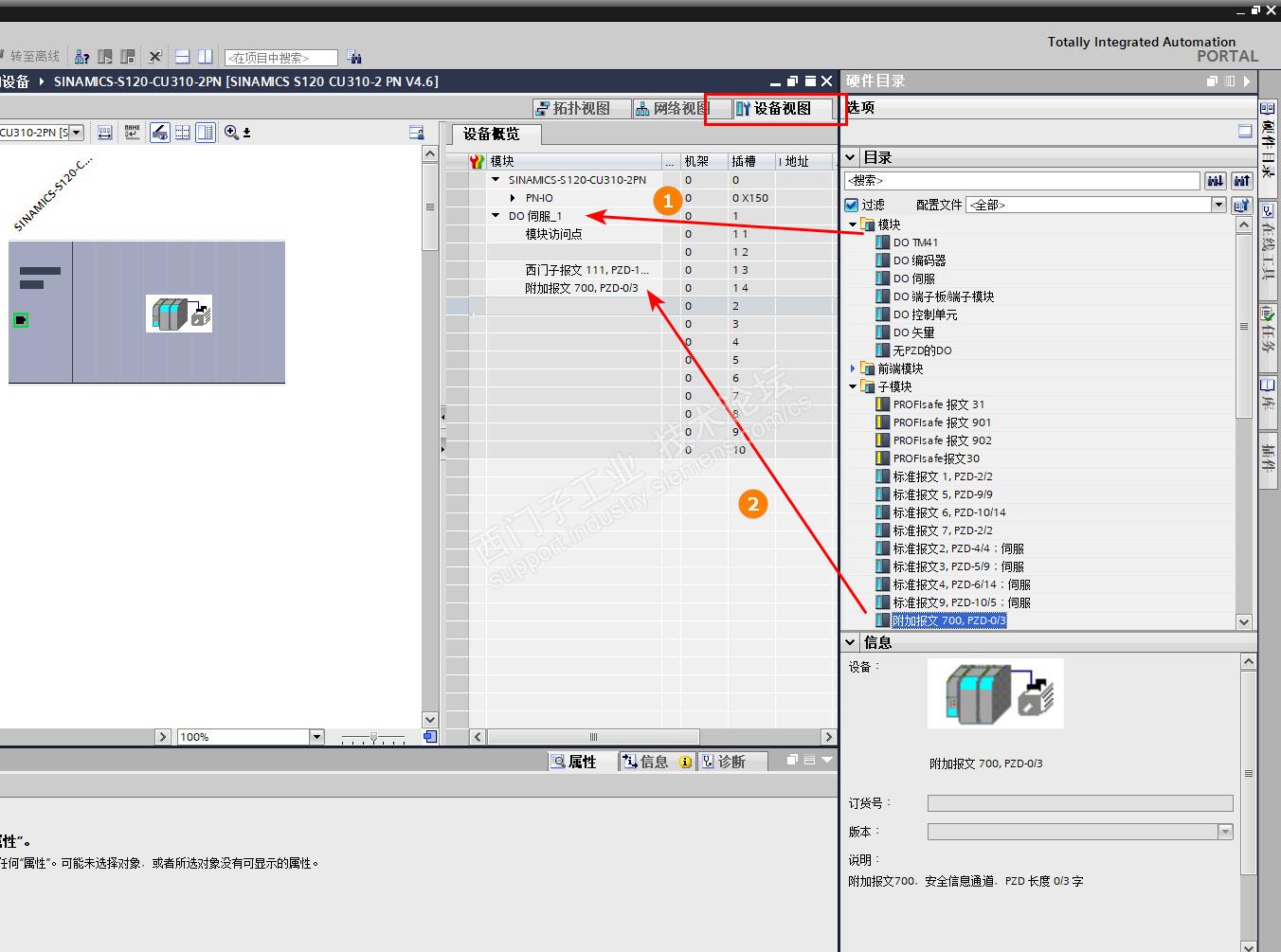Click the options pane view toggle icon
1281x952 pixels.
[1245, 132]
